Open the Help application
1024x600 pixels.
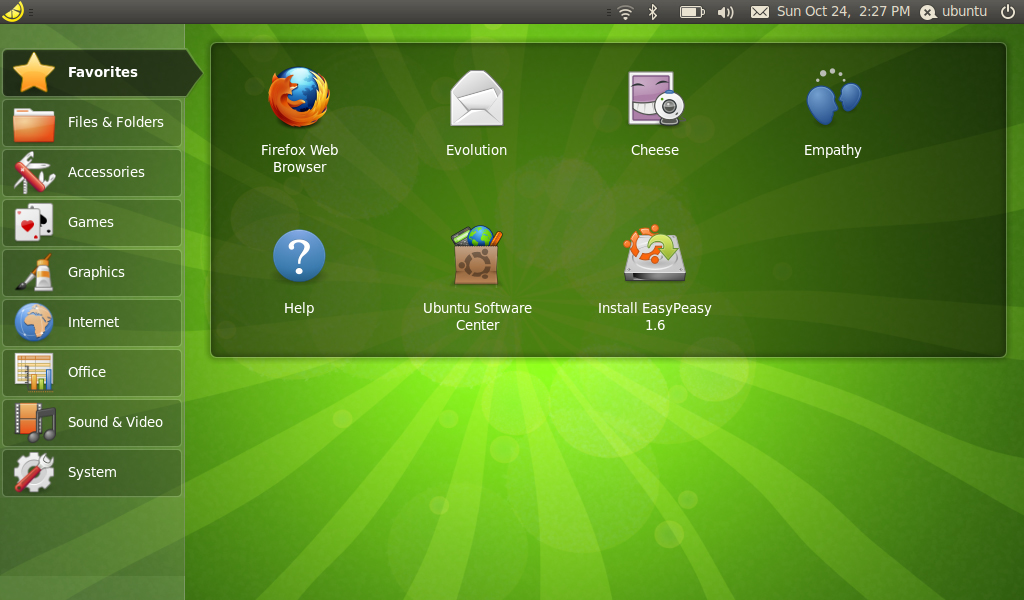pos(299,271)
